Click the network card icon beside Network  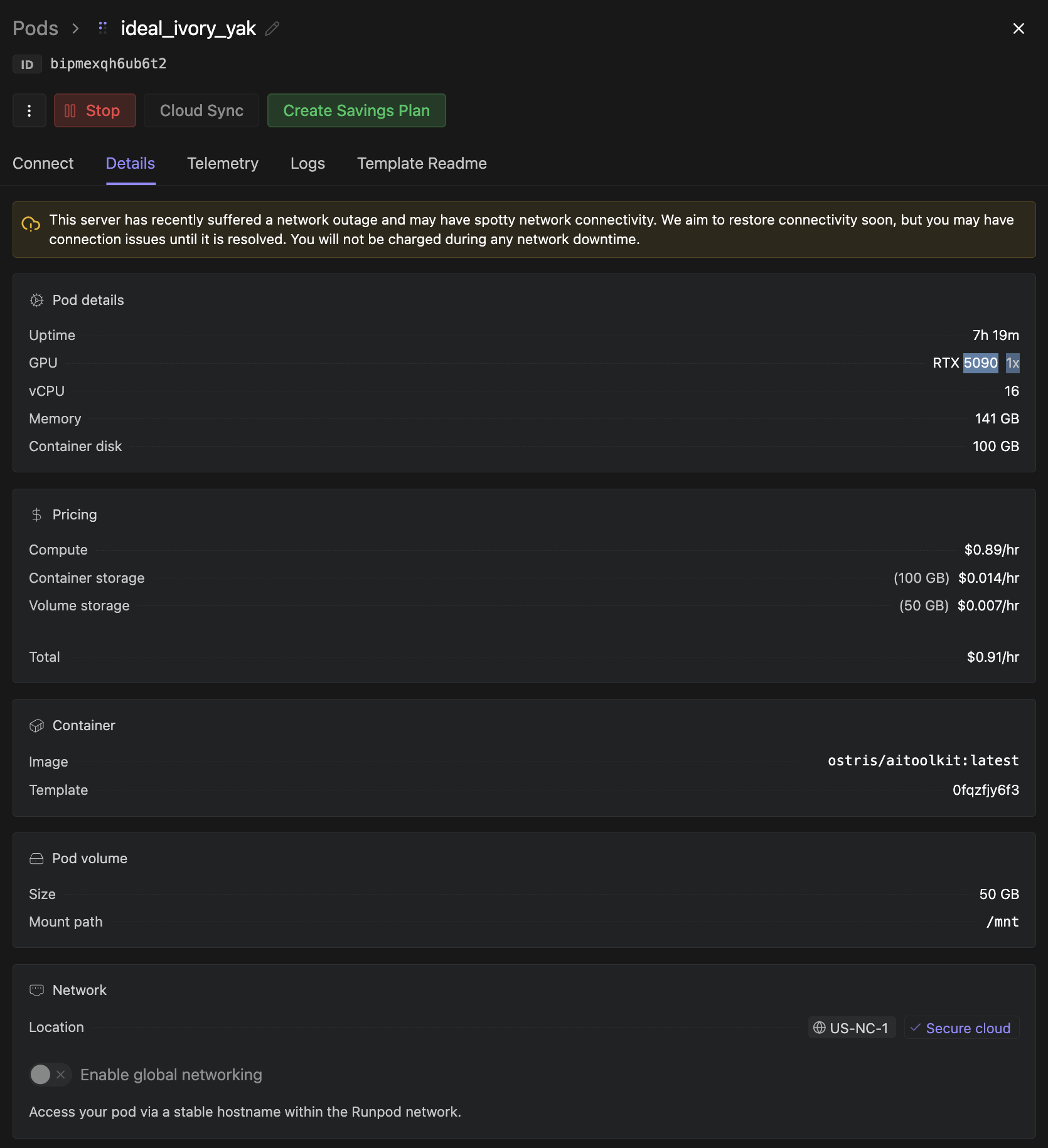click(36, 990)
